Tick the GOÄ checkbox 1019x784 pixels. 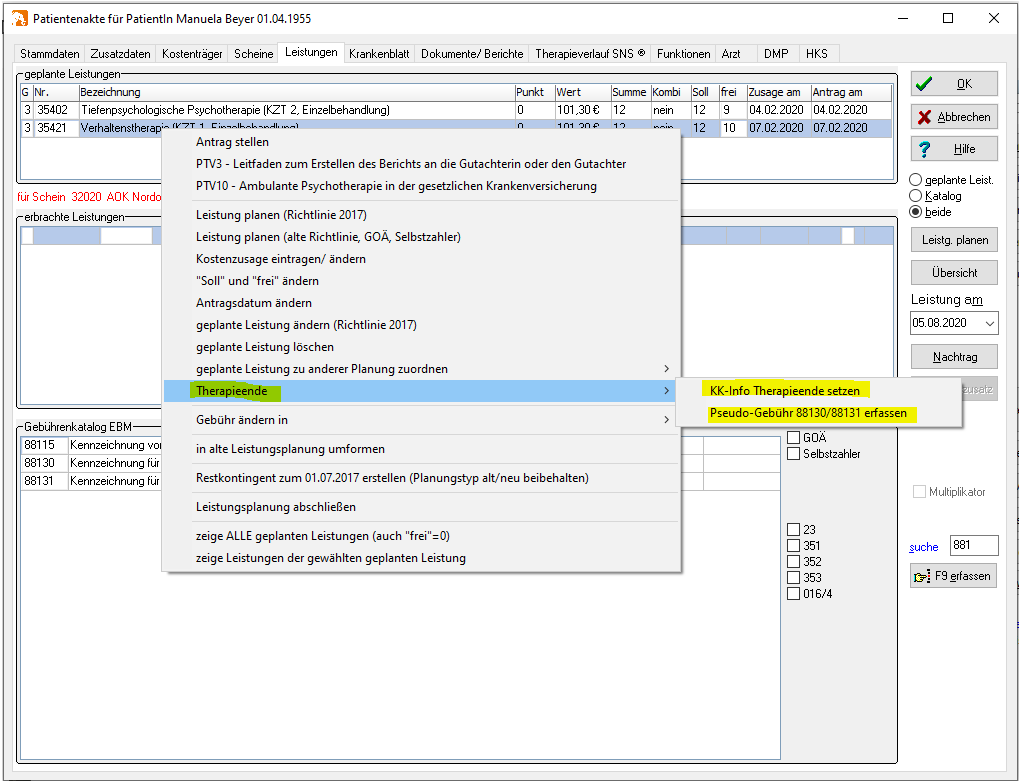pyautogui.click(x=793, y=437)
